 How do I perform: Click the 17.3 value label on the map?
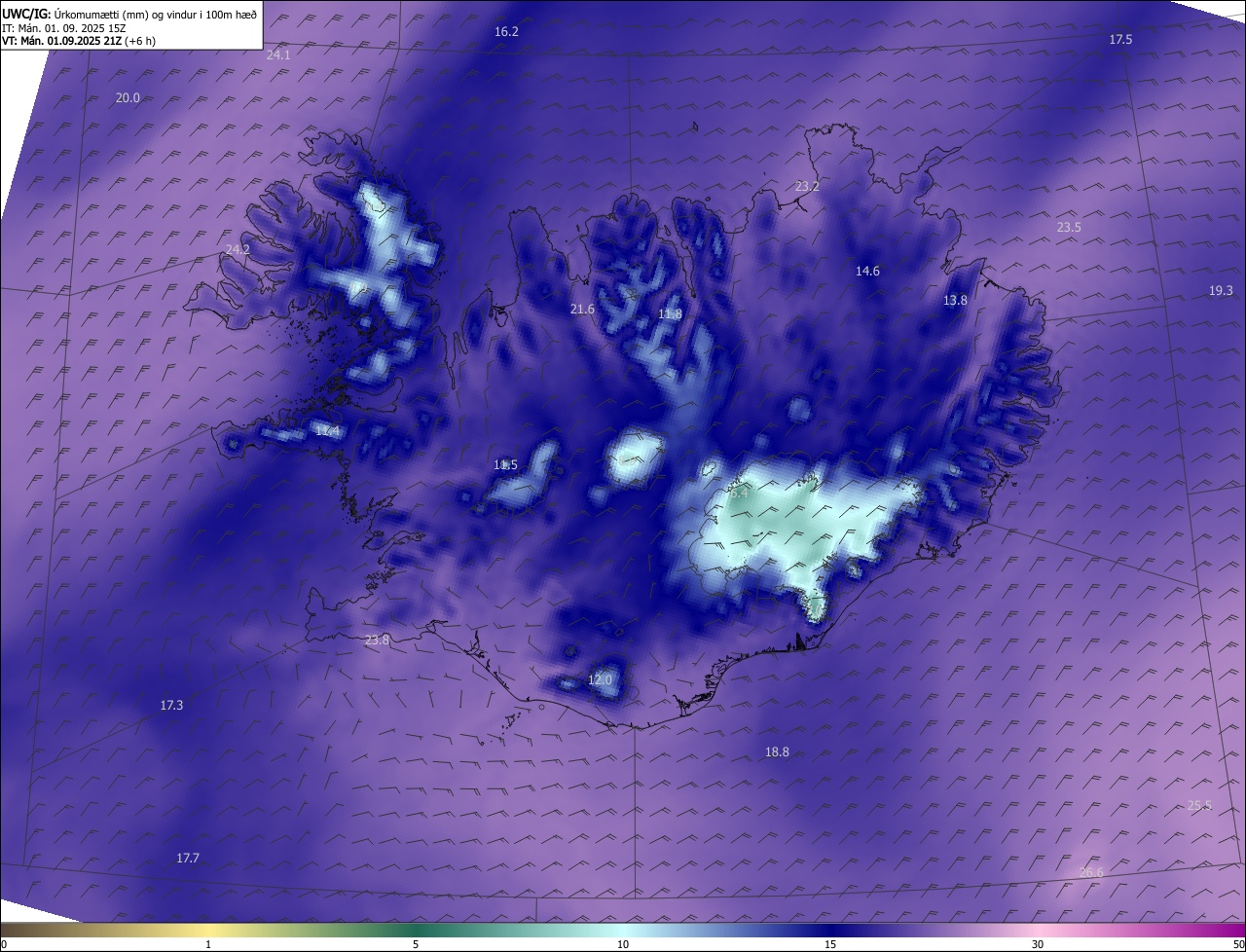coord(171,706)
